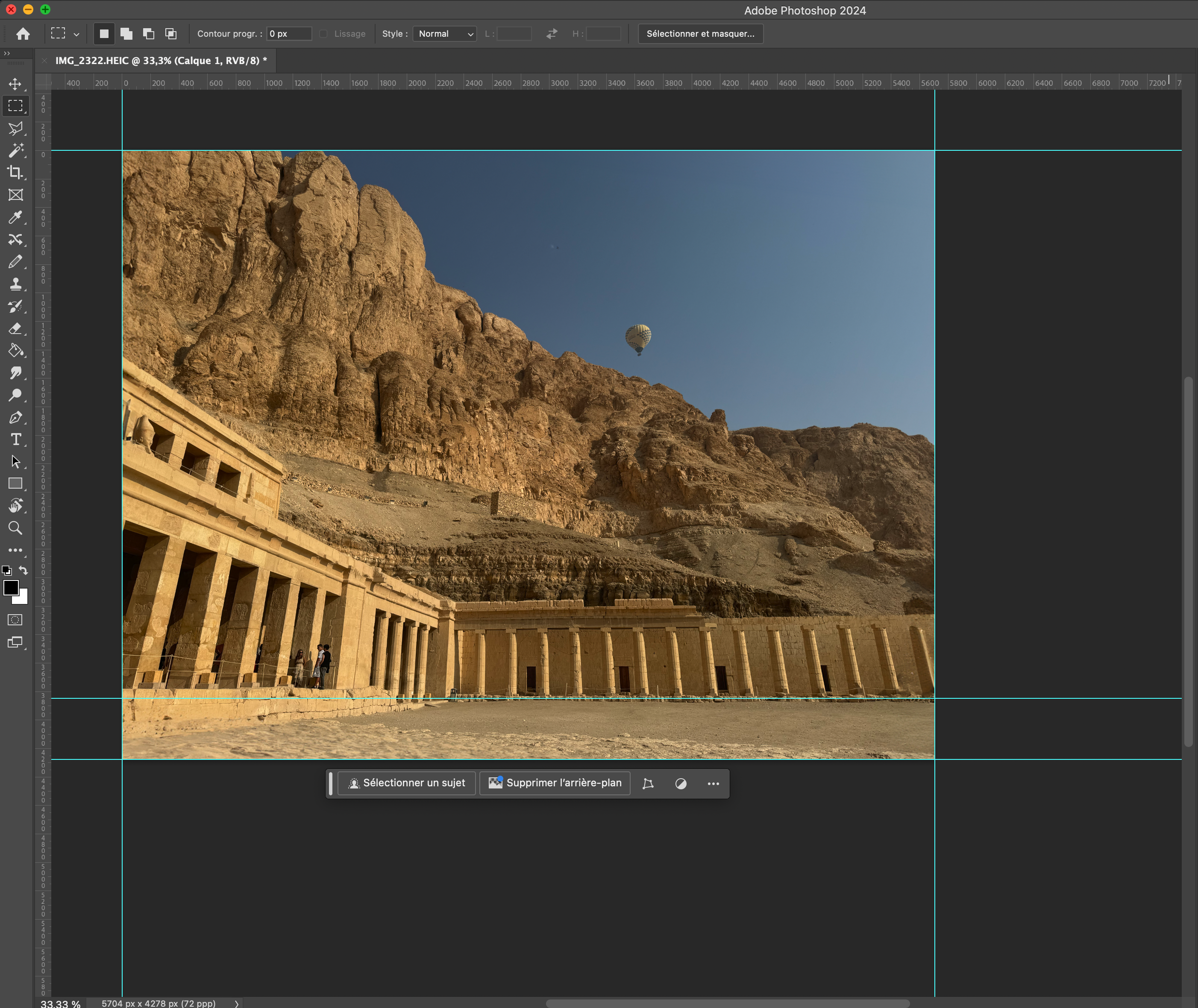1198x1008 pixels.
Task: Select the Eraser tool
Action: click(15, 328)
